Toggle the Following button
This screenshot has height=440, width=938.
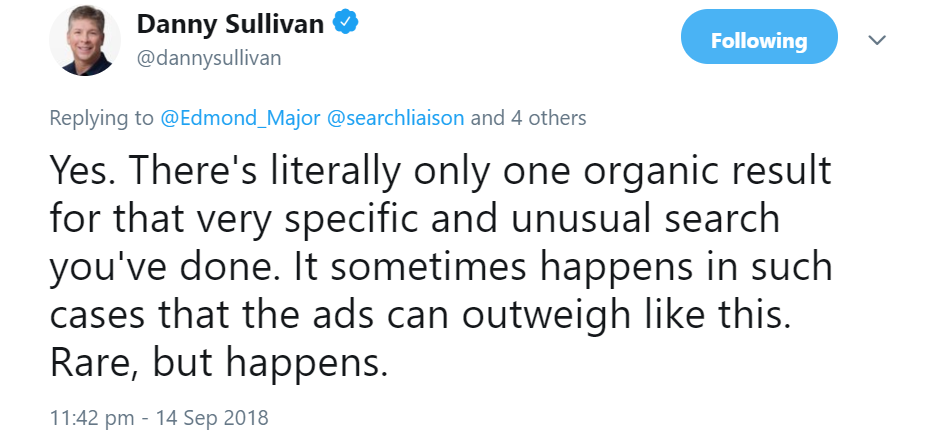point(758,41)
